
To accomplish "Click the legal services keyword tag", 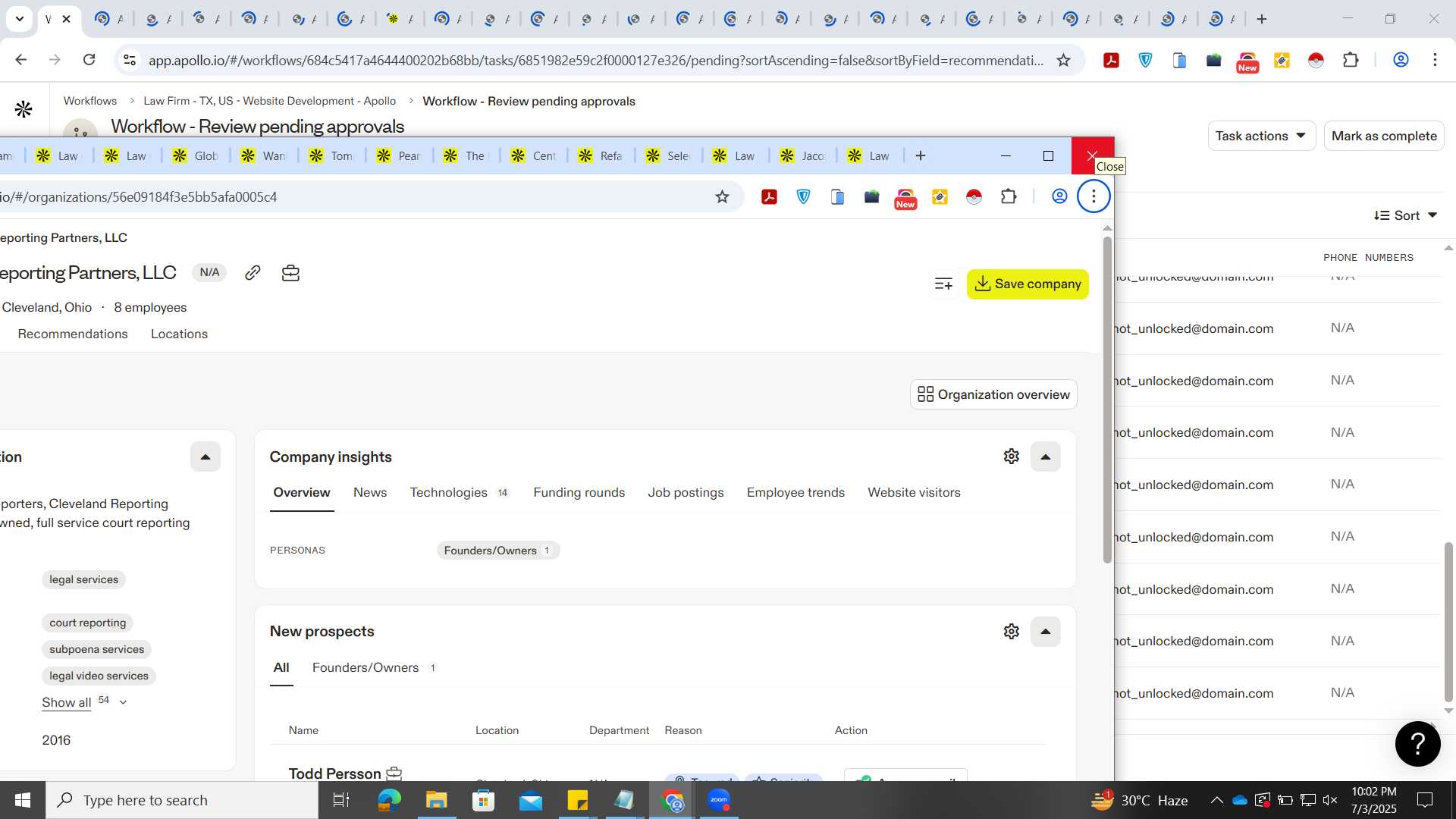I will click(x=84, y=580).
